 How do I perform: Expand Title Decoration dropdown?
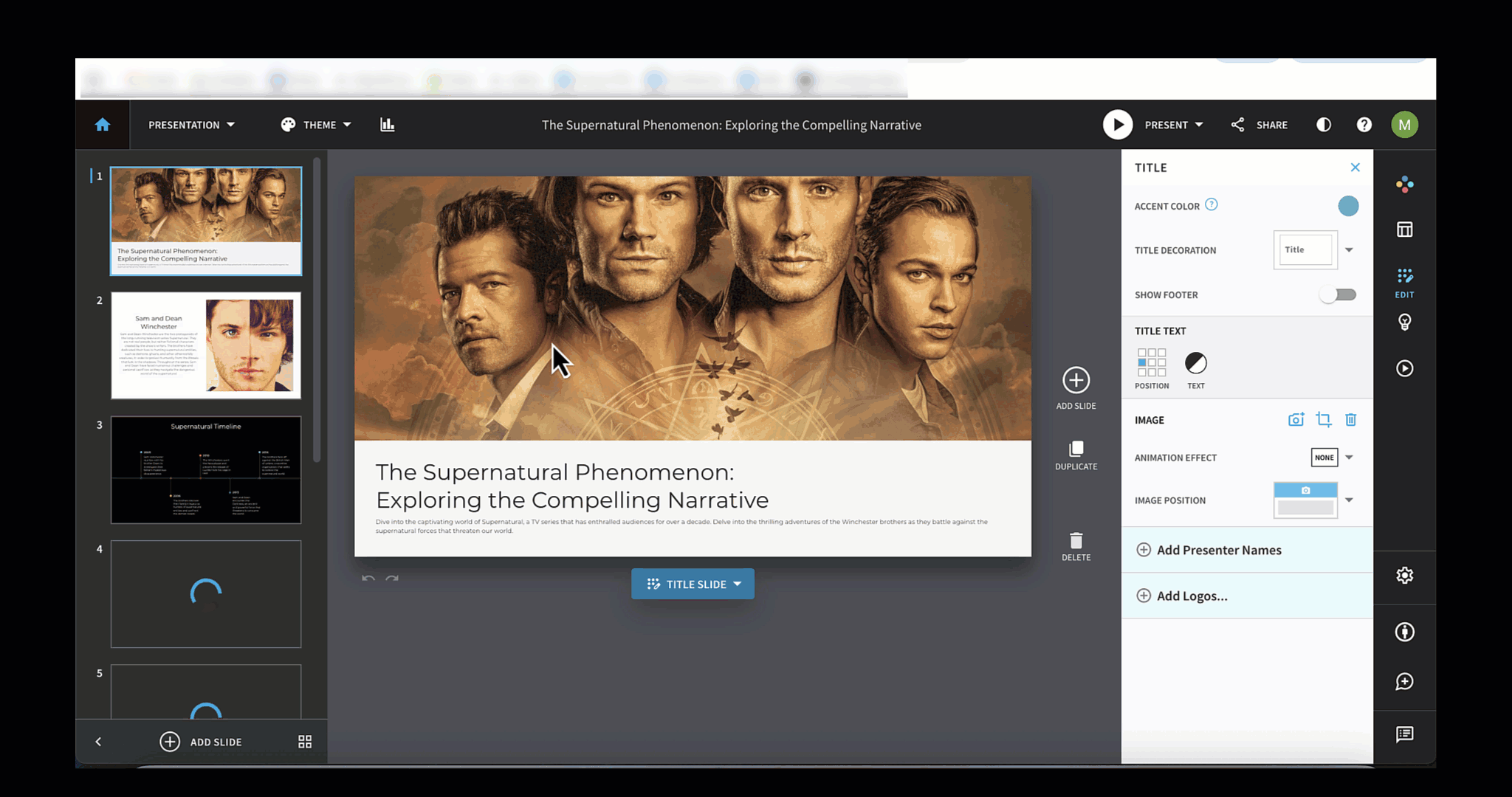pyautogui.click(x=1349, y=250)
